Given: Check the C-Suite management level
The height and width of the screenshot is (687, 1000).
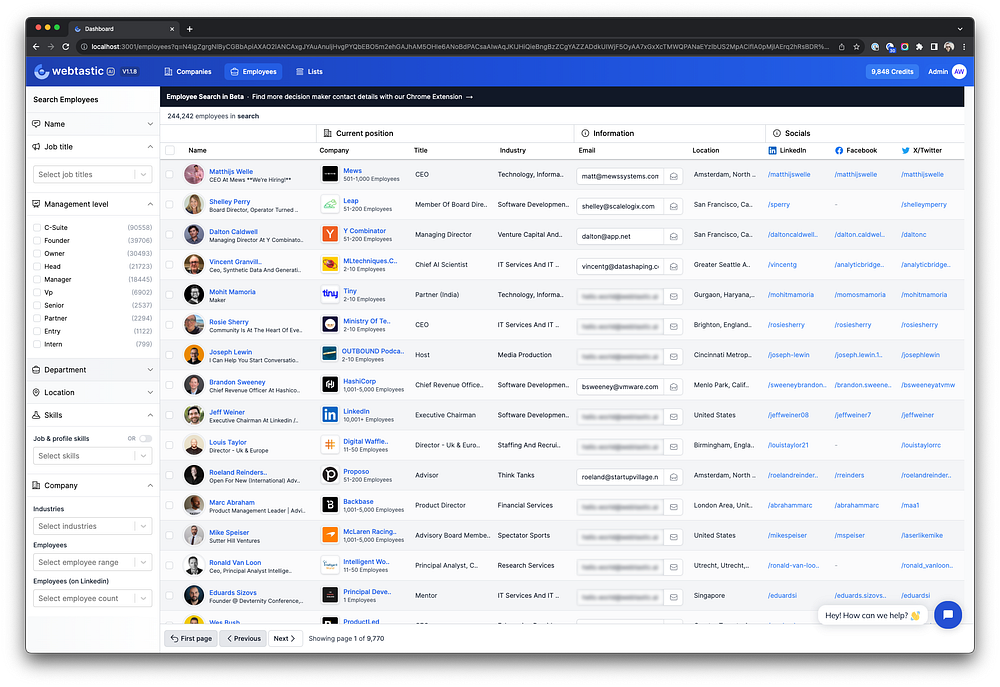Looking at the screenshot, I should (37, 227).
